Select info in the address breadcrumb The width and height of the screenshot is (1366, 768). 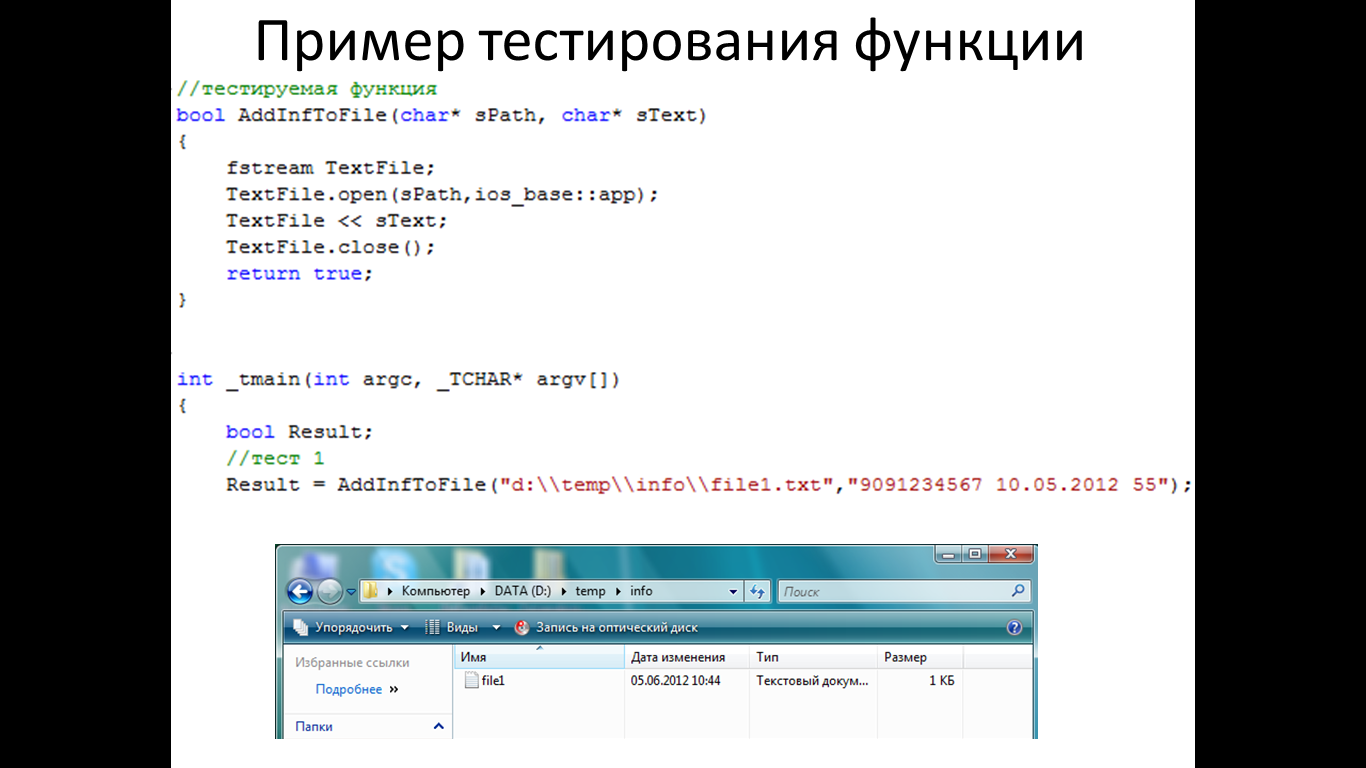(641, 591)
